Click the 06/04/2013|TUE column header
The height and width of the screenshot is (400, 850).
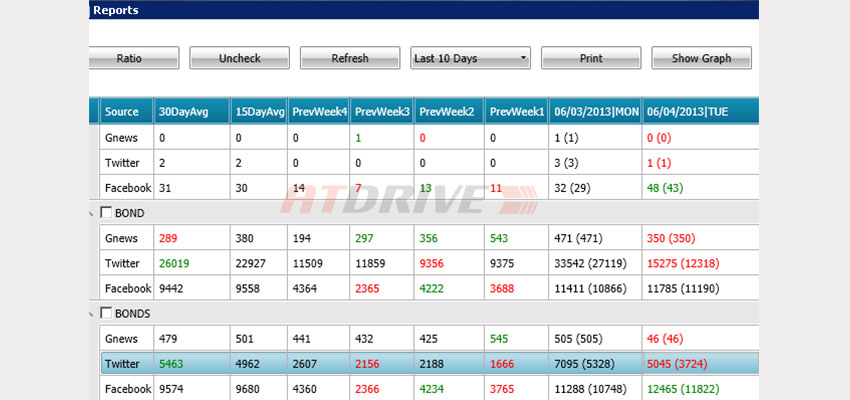click(x=700, y=112)
